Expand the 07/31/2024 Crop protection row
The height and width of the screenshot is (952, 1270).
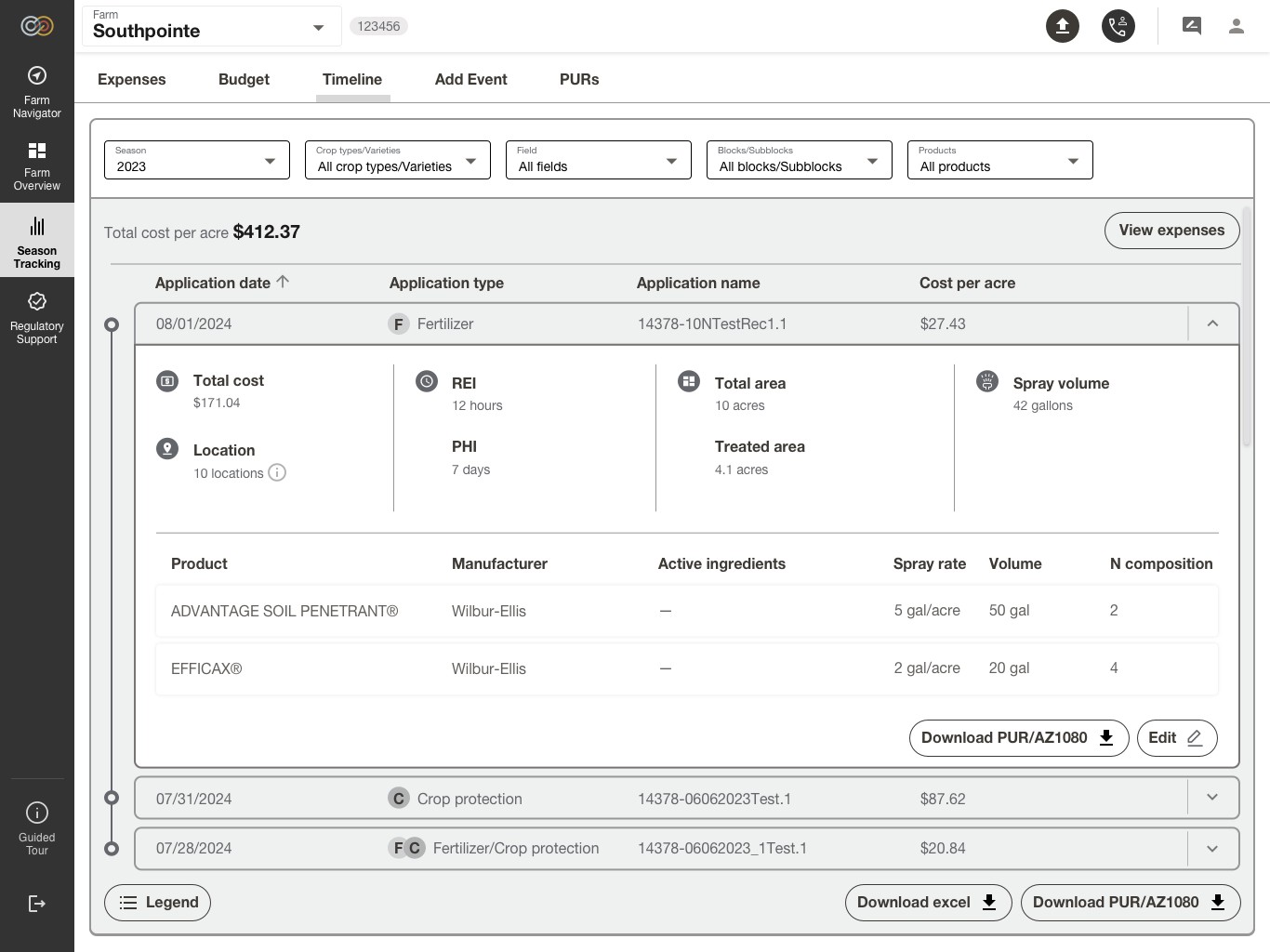[1212, 798]
